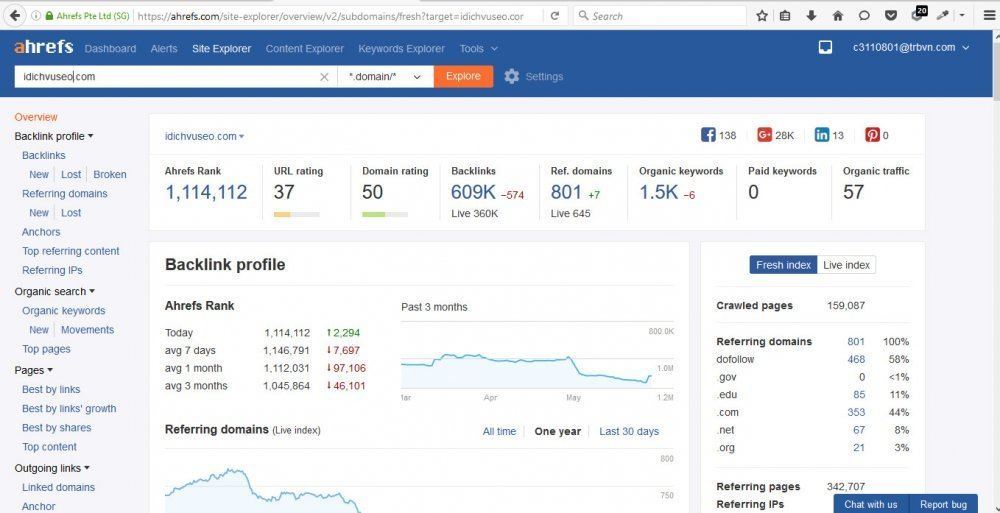
Task: Open the Ahrefs notifications inbox icon
Action: pyautogui.click(x=825, y=47)
